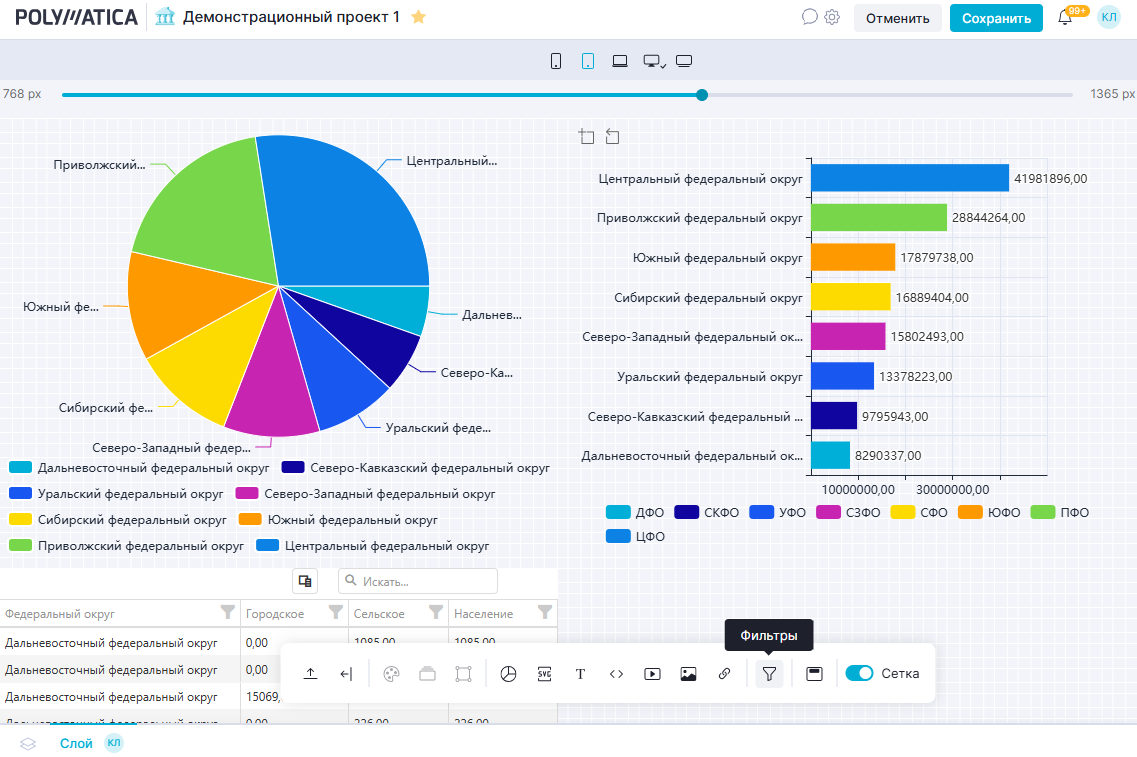This screenshot has height=757, width=1137.
Task: Click the canvas width slider handle
Action: point(702,95)
